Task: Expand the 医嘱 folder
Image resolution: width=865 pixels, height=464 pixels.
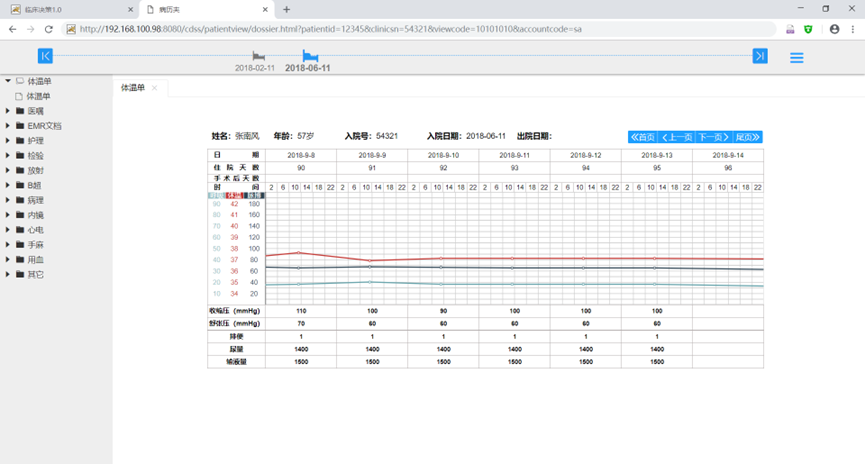Action: coord(8,111)
